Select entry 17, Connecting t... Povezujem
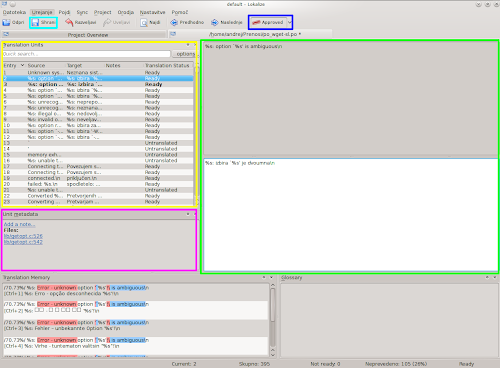 (98, 166)
